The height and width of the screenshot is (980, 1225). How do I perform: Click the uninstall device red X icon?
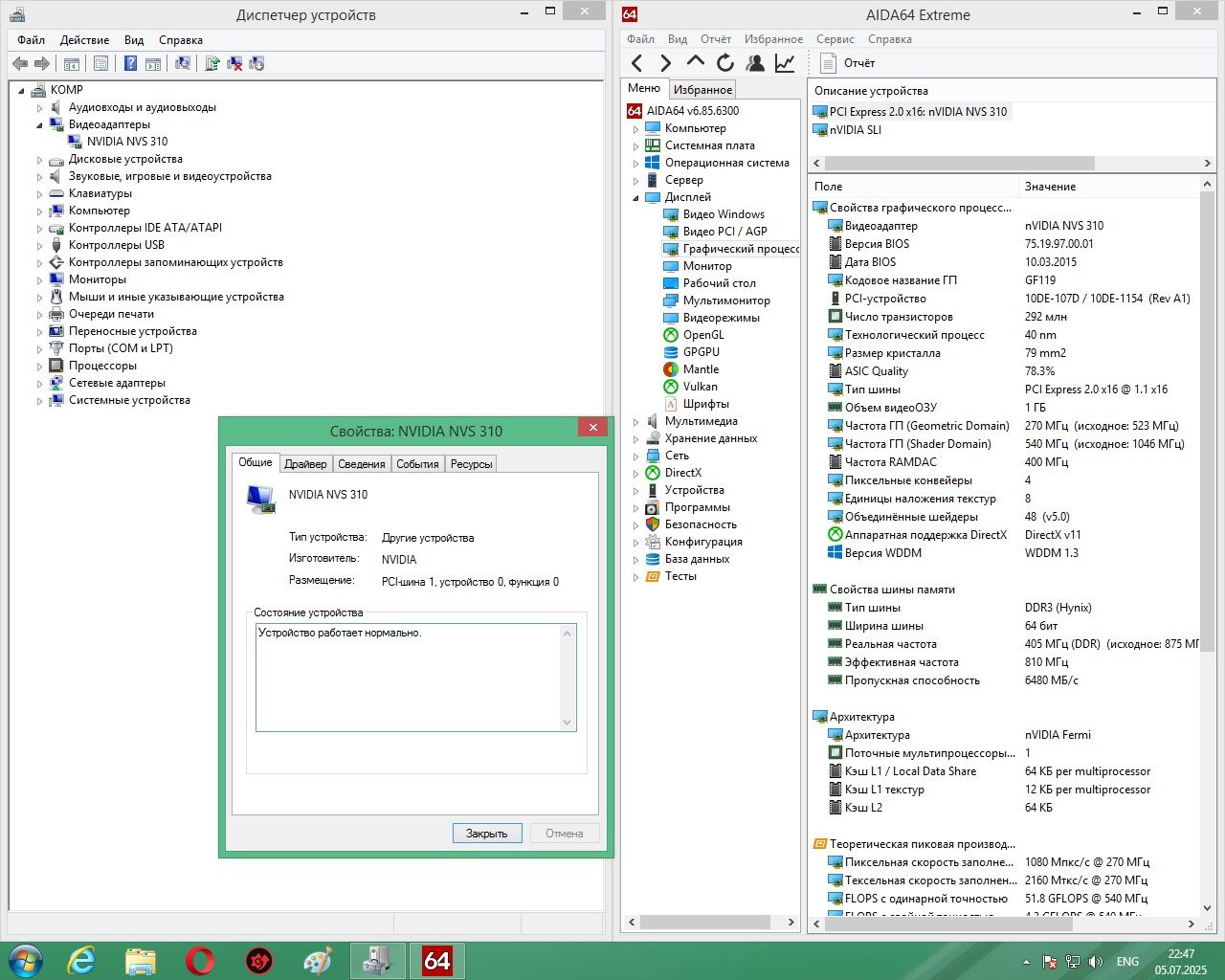coord(234,63)
